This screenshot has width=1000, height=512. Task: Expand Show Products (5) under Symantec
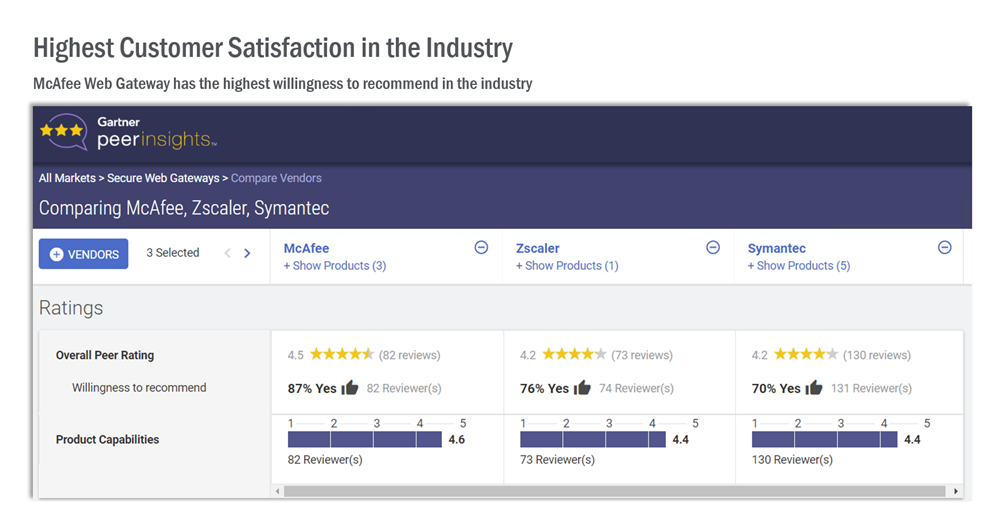point(798,266)
